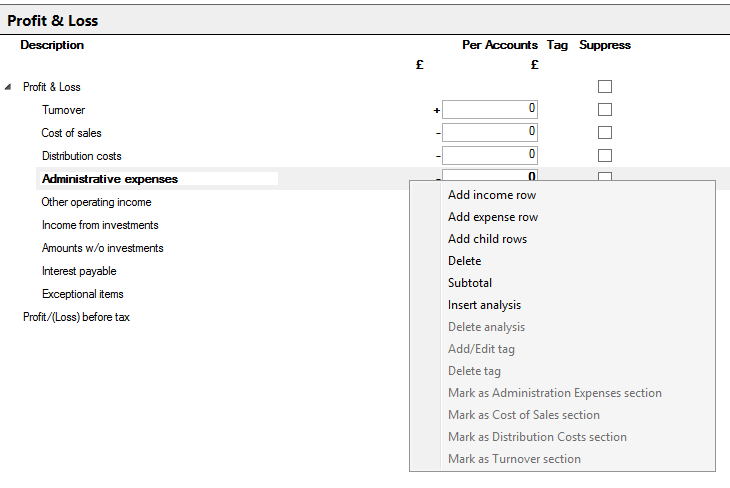Click Mark as Cost of Sales section
This screenshot has height=488, width=730.
(x=524, y=415)
